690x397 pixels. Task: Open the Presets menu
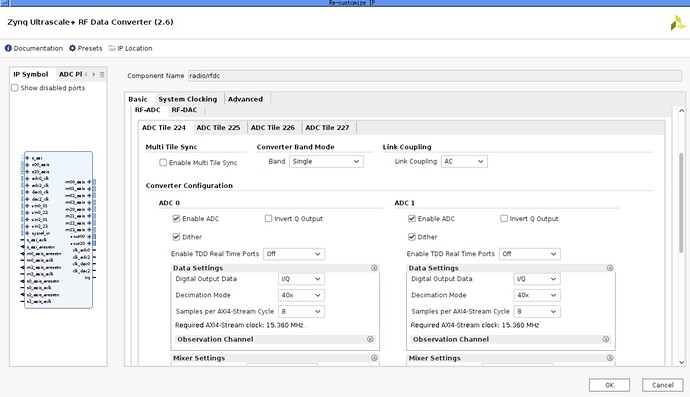[x=85, y=48]
